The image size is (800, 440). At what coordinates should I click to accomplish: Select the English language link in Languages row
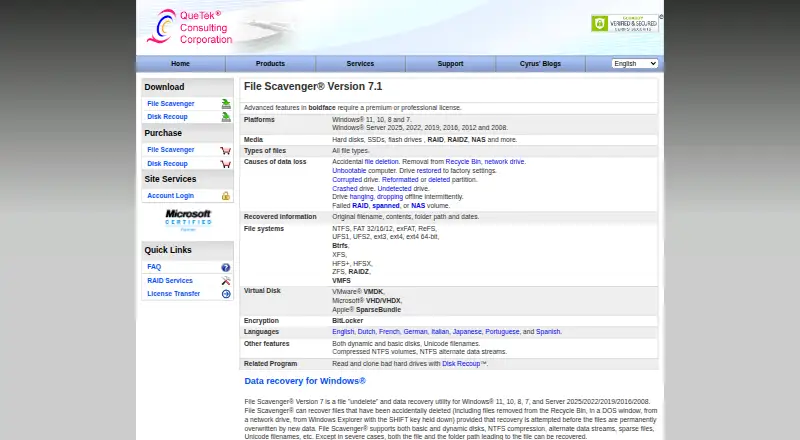pyautogui.click(x=343, y=332)
